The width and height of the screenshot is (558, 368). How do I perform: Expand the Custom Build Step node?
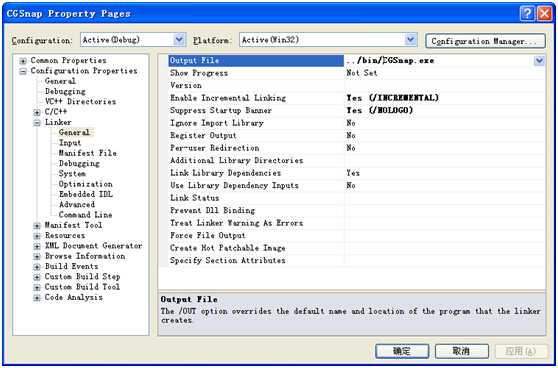[37, 277]
